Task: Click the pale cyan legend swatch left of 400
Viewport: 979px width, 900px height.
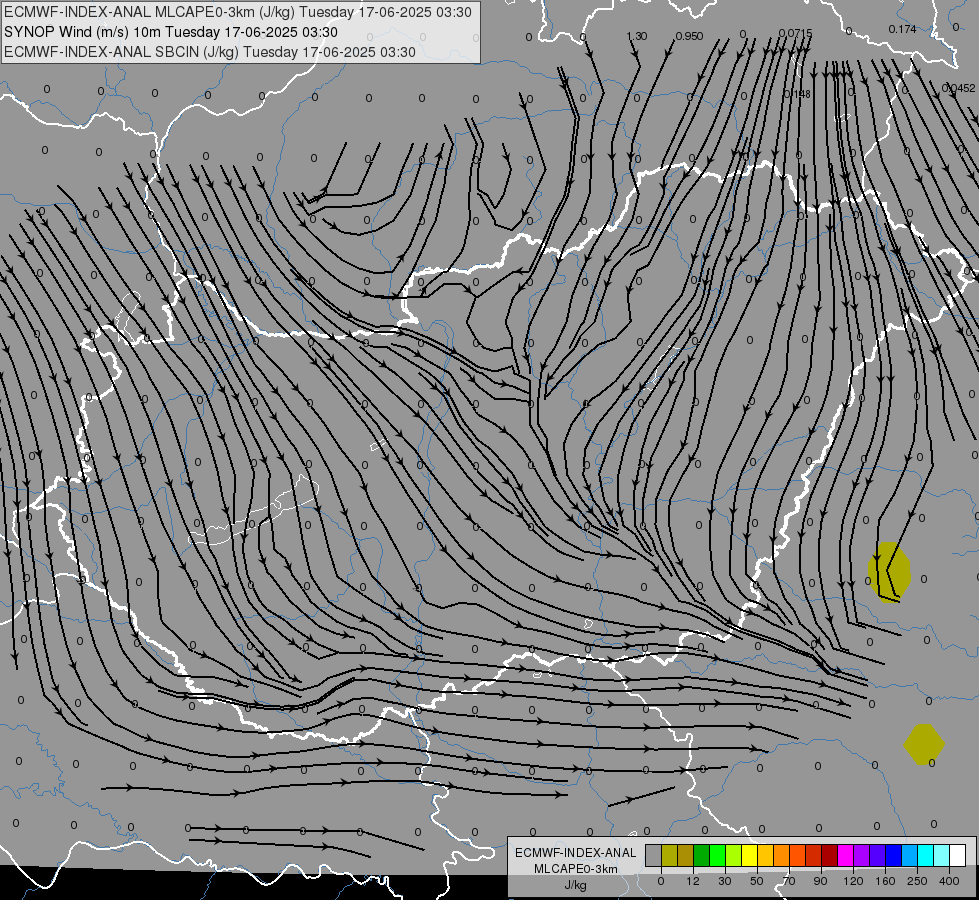Action: click(942, 855)
